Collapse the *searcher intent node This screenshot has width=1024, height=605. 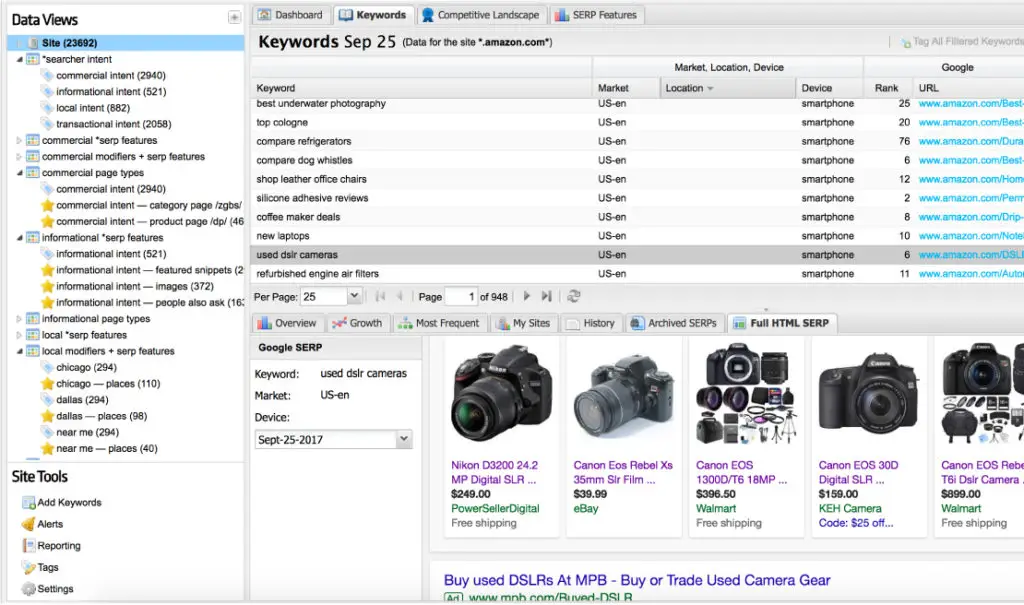coord(21,58)
